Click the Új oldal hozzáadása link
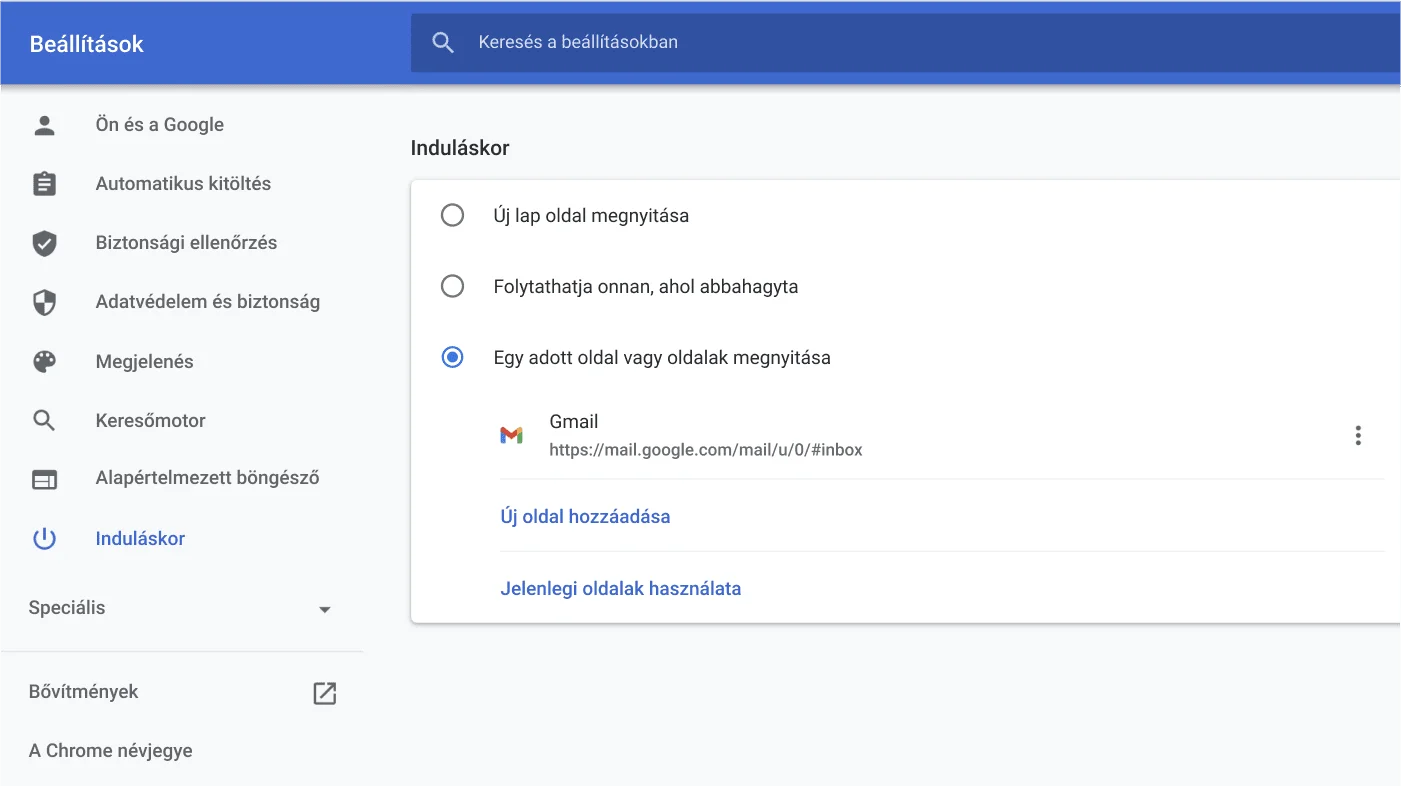Image resolution: width=1401 pixels, height=786 pixels. tap(585, 516)
